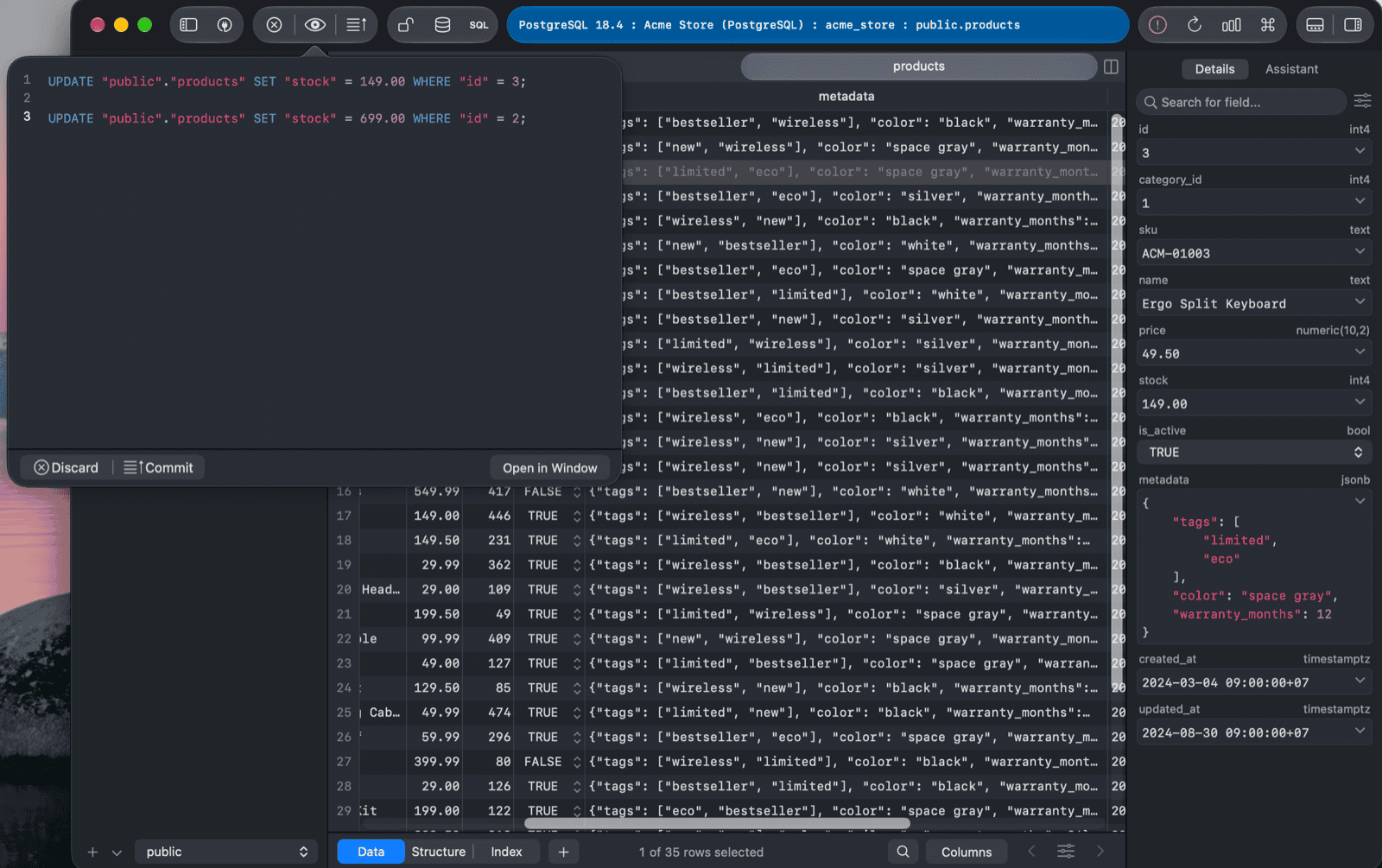Image resolution: width=1382 pixels, height=868 pixels.
Task: Toggle the bottom console panel icon
Action: 1315,25
